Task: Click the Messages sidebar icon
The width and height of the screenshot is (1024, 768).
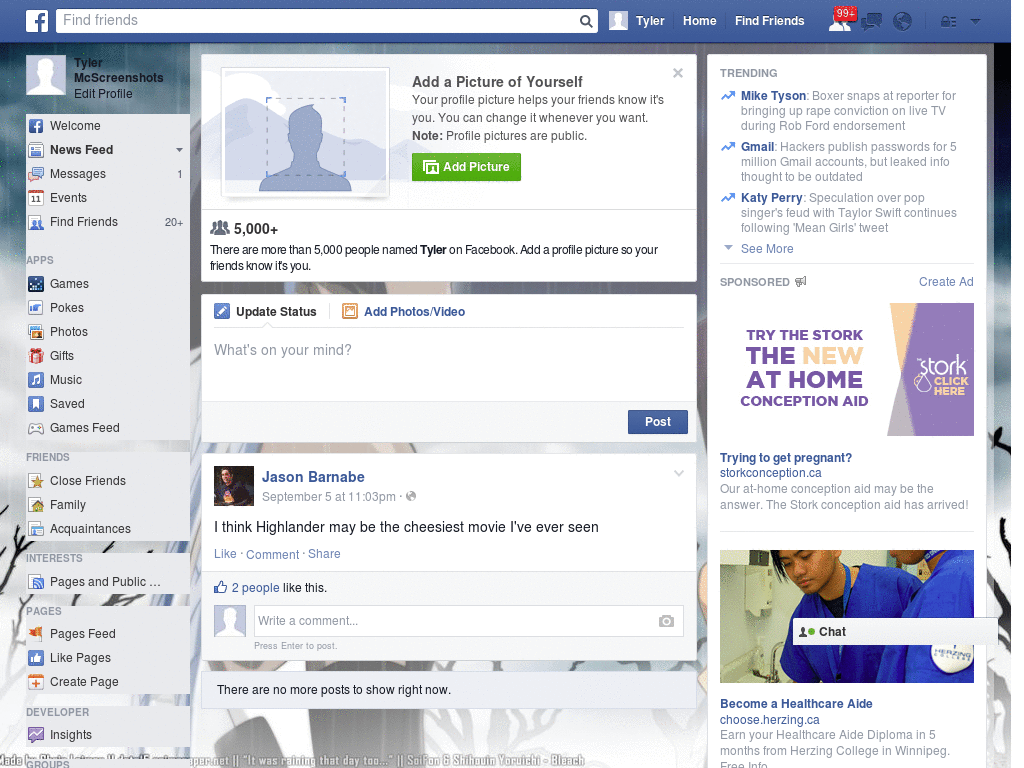Action: pyautogui.click(x=36, y=174)
